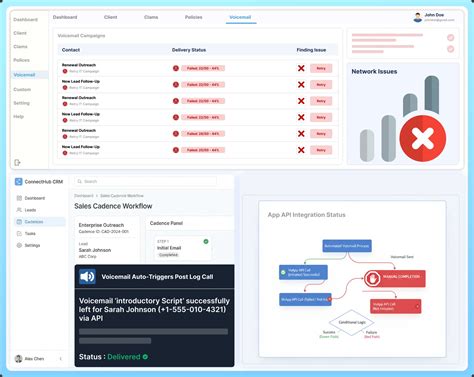This screenshot has height=377, width=474.
Task: Click the Delivery Status column header
Action: [189, 50]
